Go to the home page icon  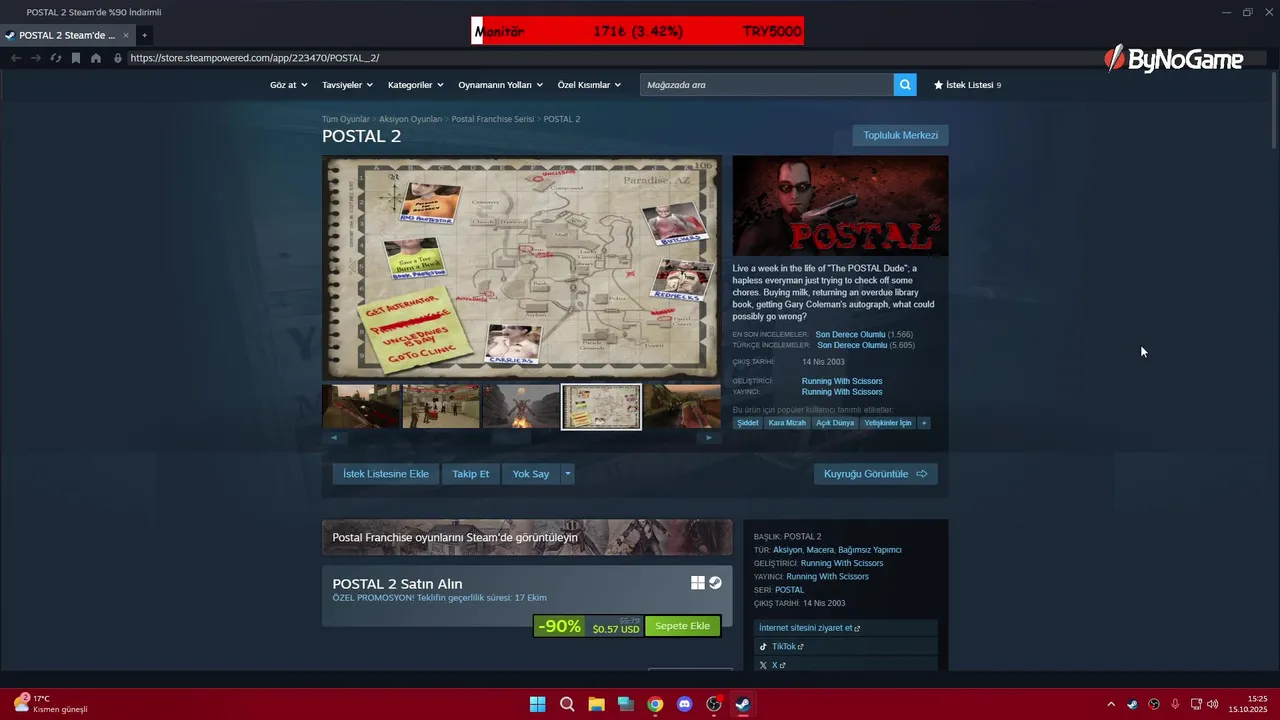tap(96, 58)
